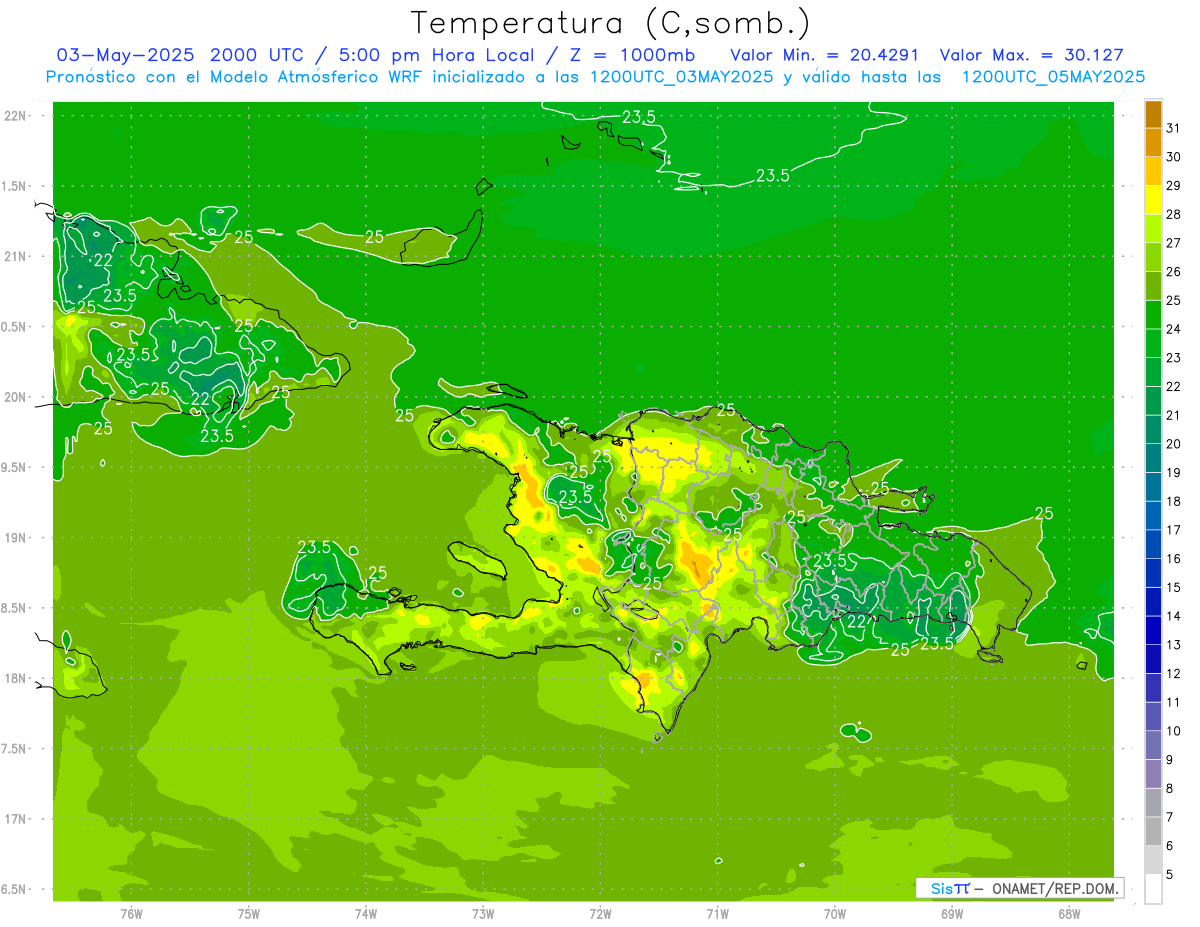Click the green legend swatch between 23 and 24
This screenshot has height=927, width=1200.
(x=1153, y=344)
